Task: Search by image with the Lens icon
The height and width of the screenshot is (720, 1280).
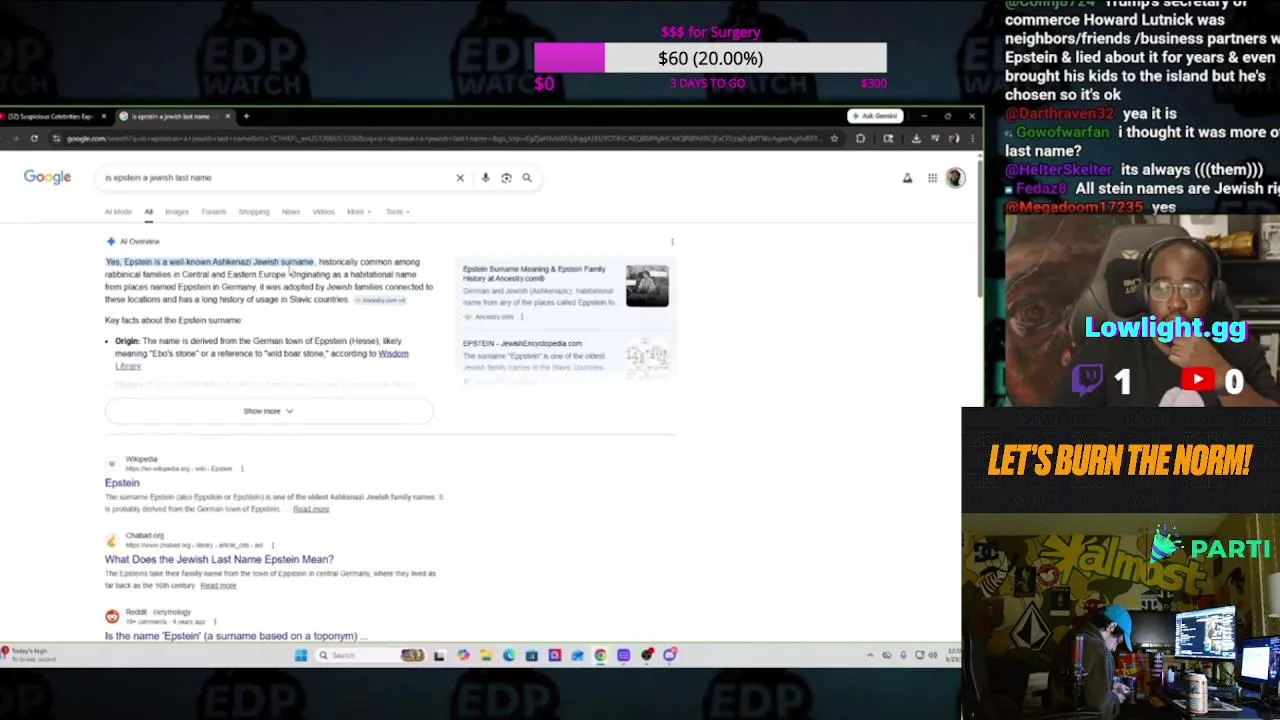Action: click(506, 178)
